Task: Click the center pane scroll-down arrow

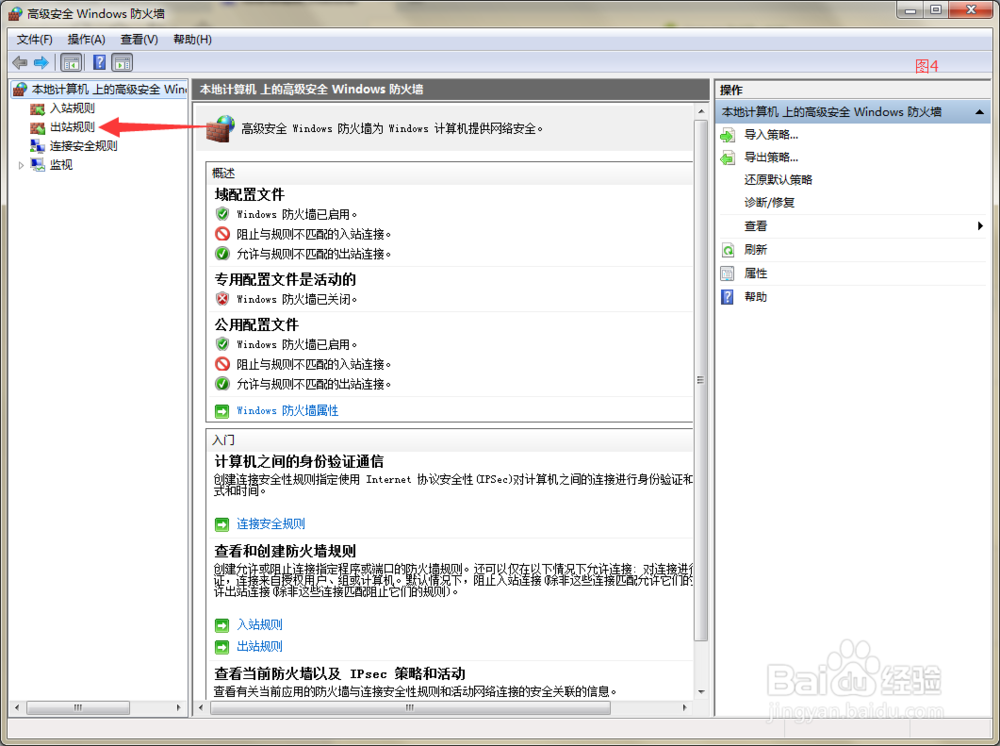Action: pos(701,692)
